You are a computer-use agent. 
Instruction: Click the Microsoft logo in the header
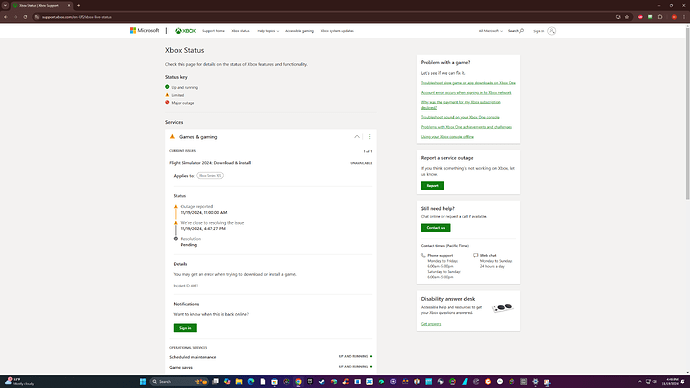tap(144, 31)
